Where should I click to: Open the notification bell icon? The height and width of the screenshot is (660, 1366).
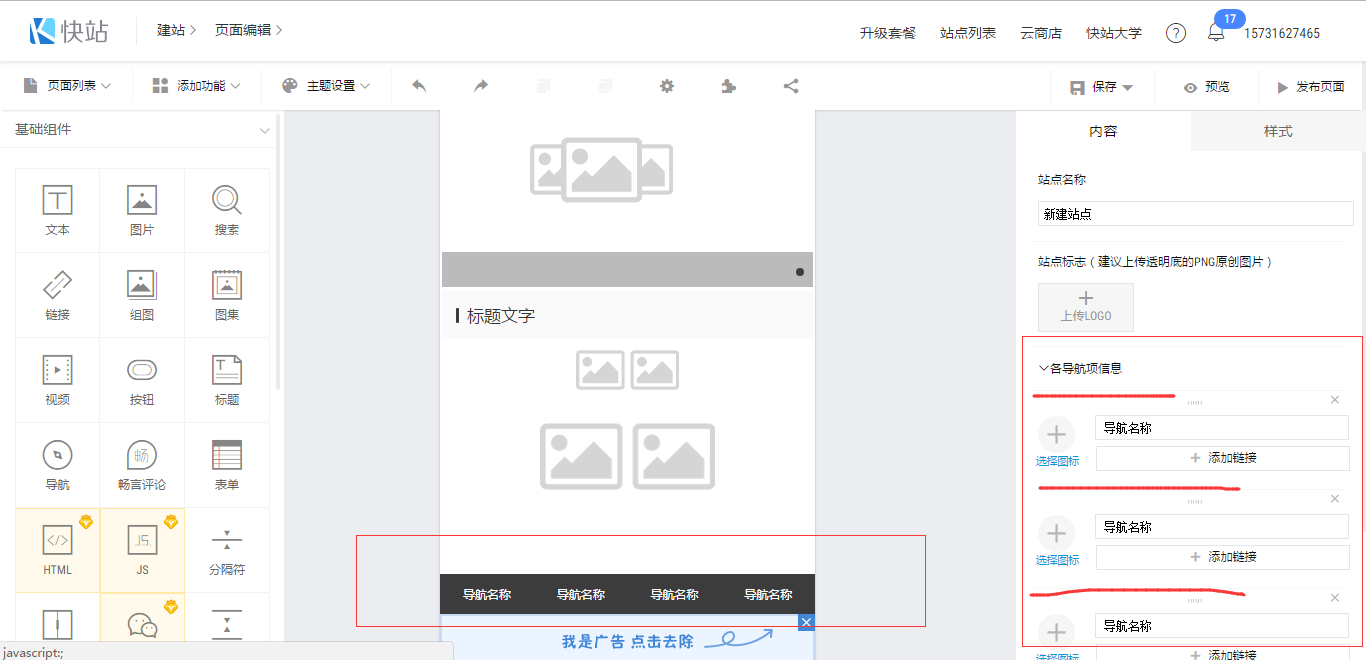click(x=1216, y=33)
